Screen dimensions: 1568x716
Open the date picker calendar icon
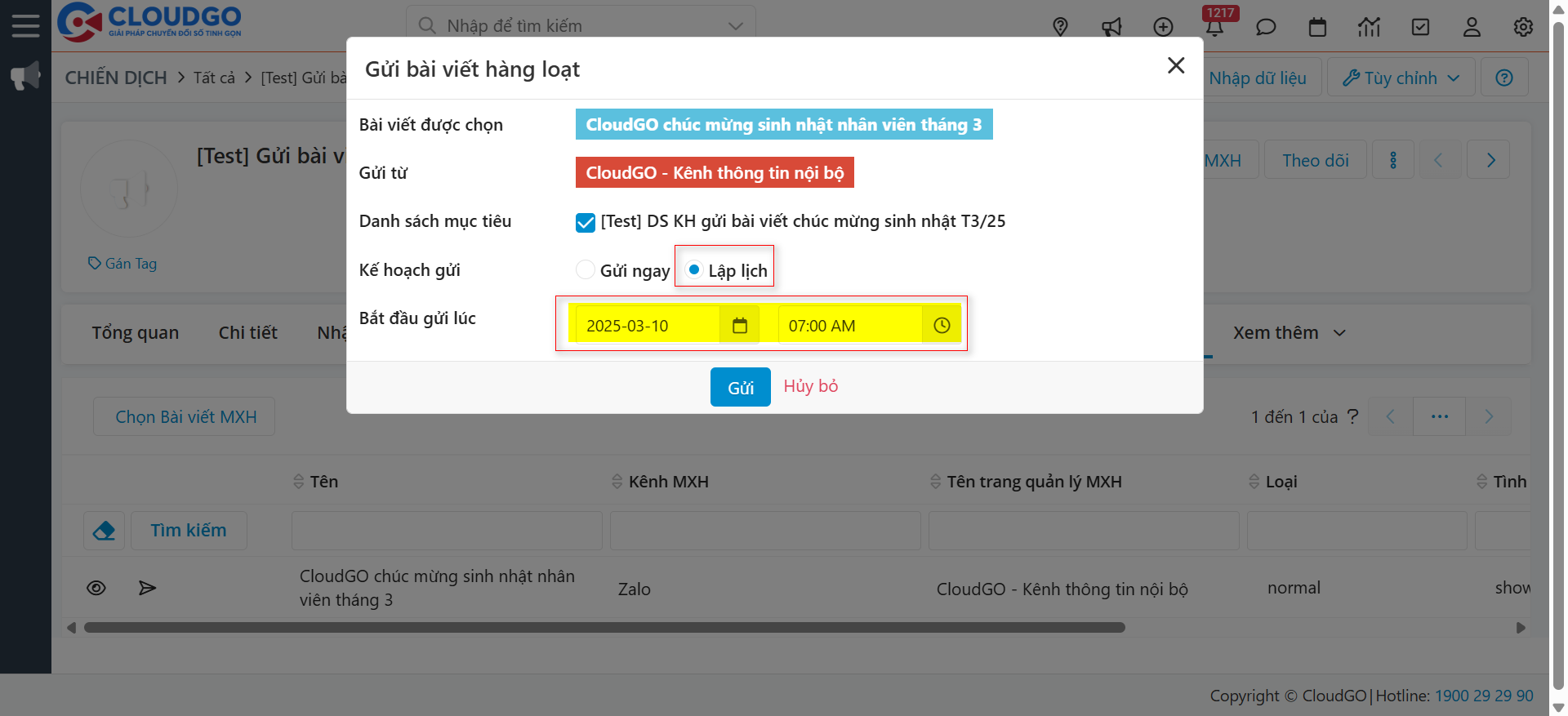(x=740, y=326)
